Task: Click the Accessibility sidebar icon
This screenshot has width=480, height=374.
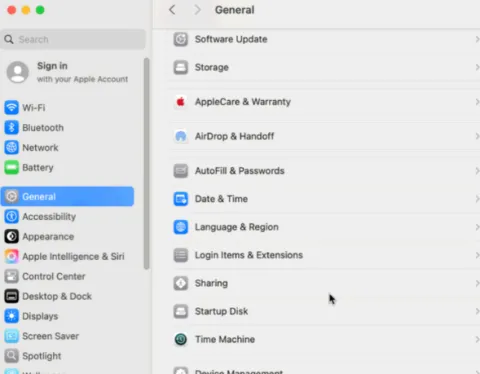Action: click(x=12, y=217)
